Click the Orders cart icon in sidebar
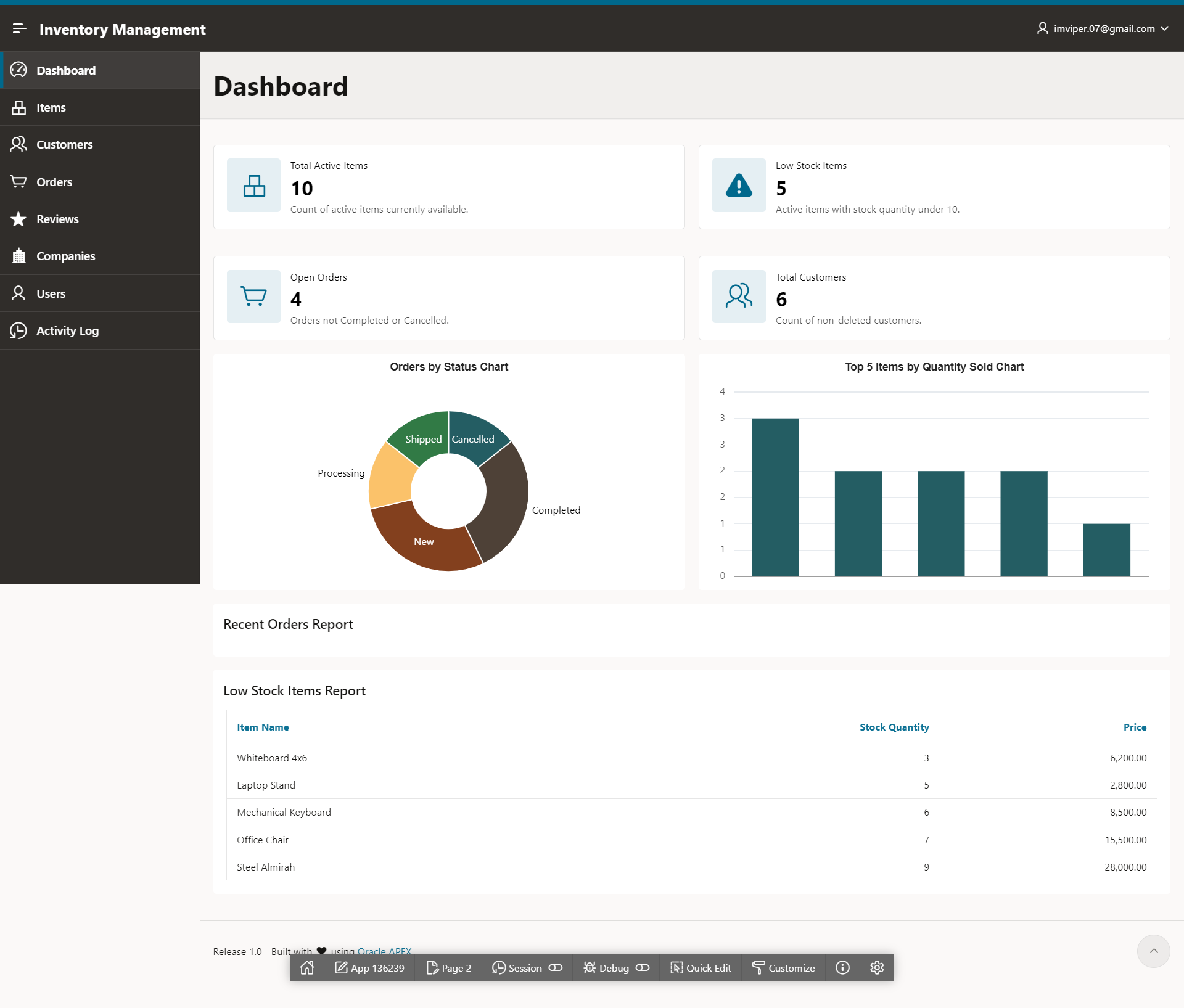 coord(18,182)
